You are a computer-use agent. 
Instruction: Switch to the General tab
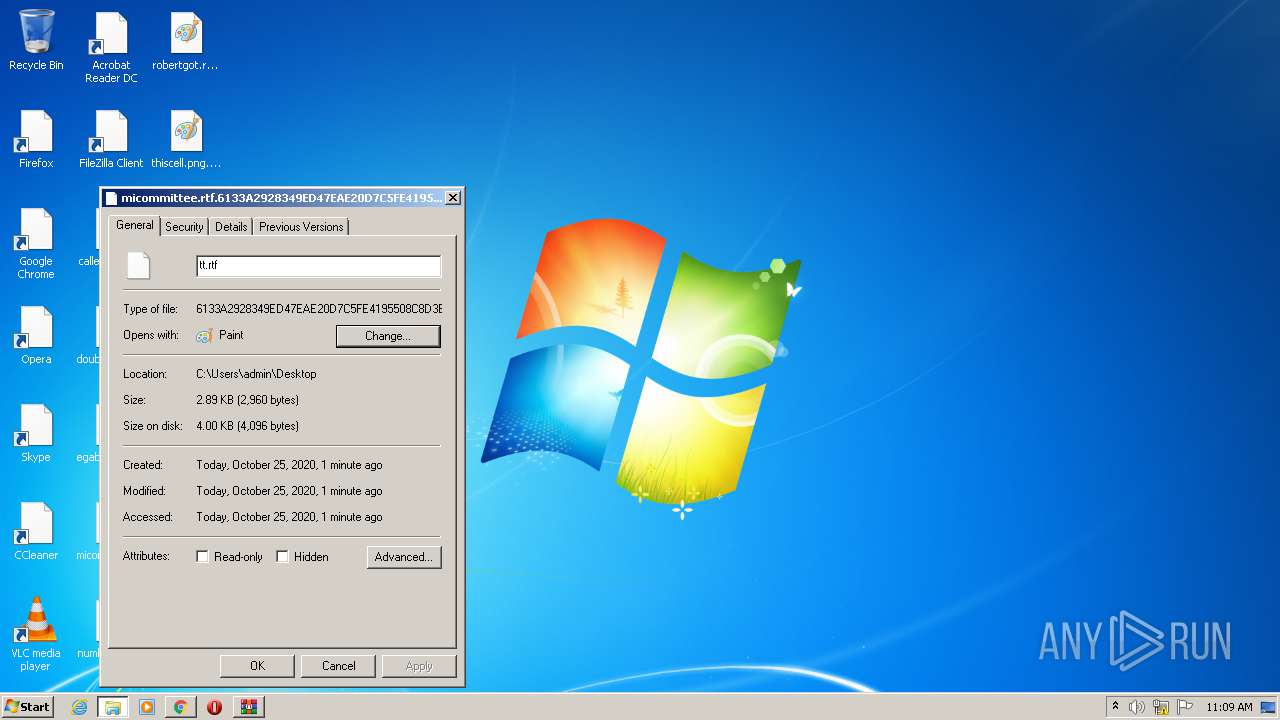135,226
